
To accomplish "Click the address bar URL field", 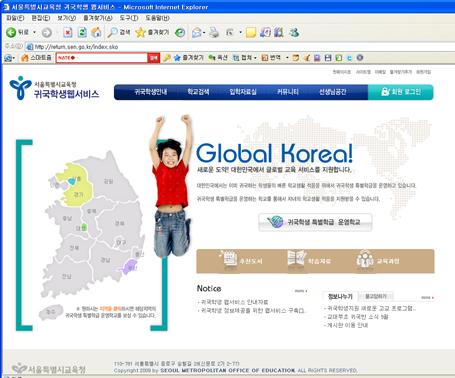I will click(240, 47).
